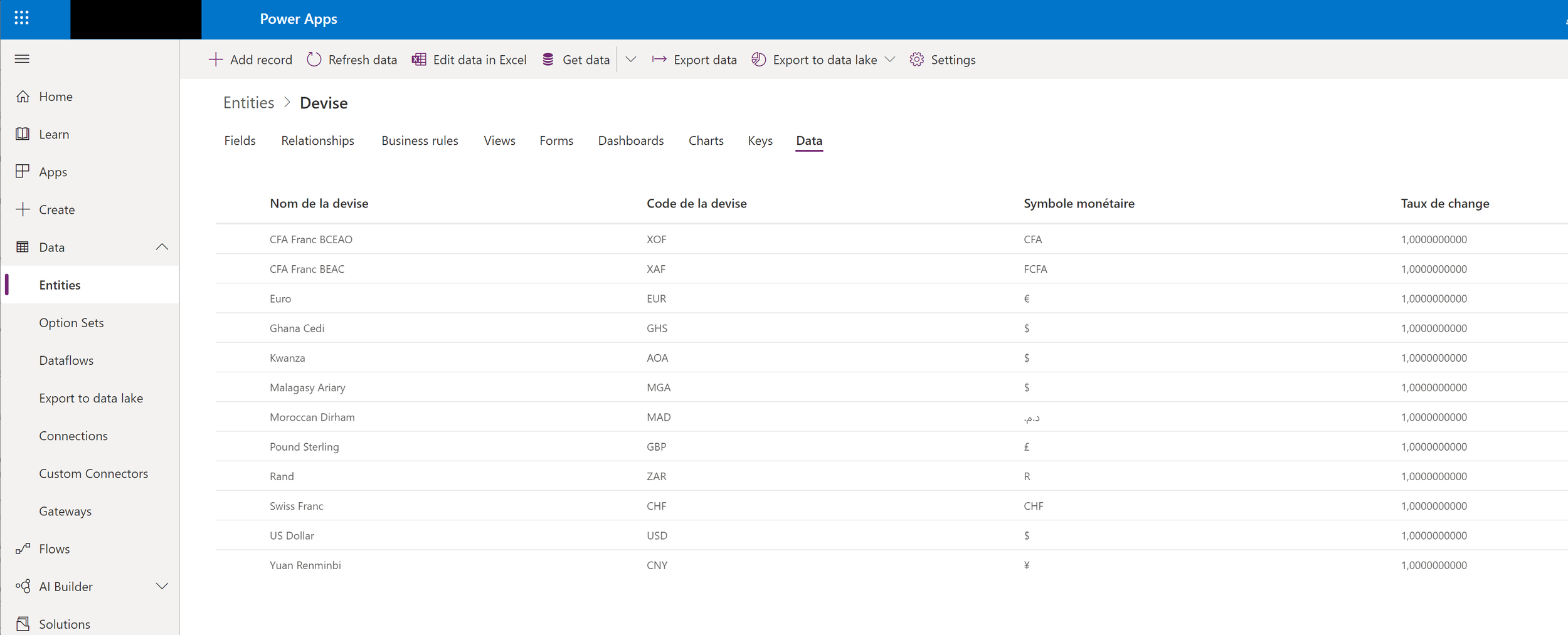Screen dimensions: 1568x635
Task: Sort by Symbole monétaire column header
Action: 1079,203
